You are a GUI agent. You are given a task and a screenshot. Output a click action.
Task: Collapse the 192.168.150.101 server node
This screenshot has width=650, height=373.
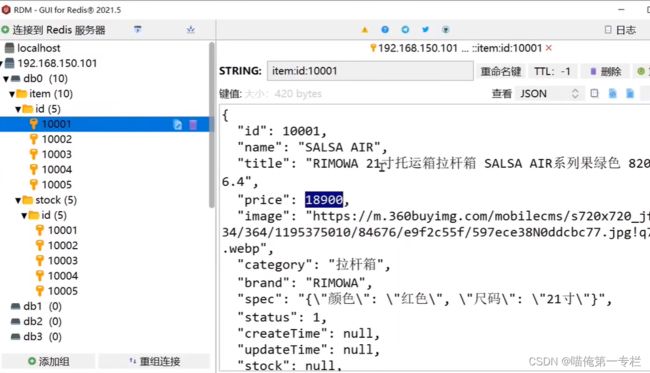(x=1, y=64)
